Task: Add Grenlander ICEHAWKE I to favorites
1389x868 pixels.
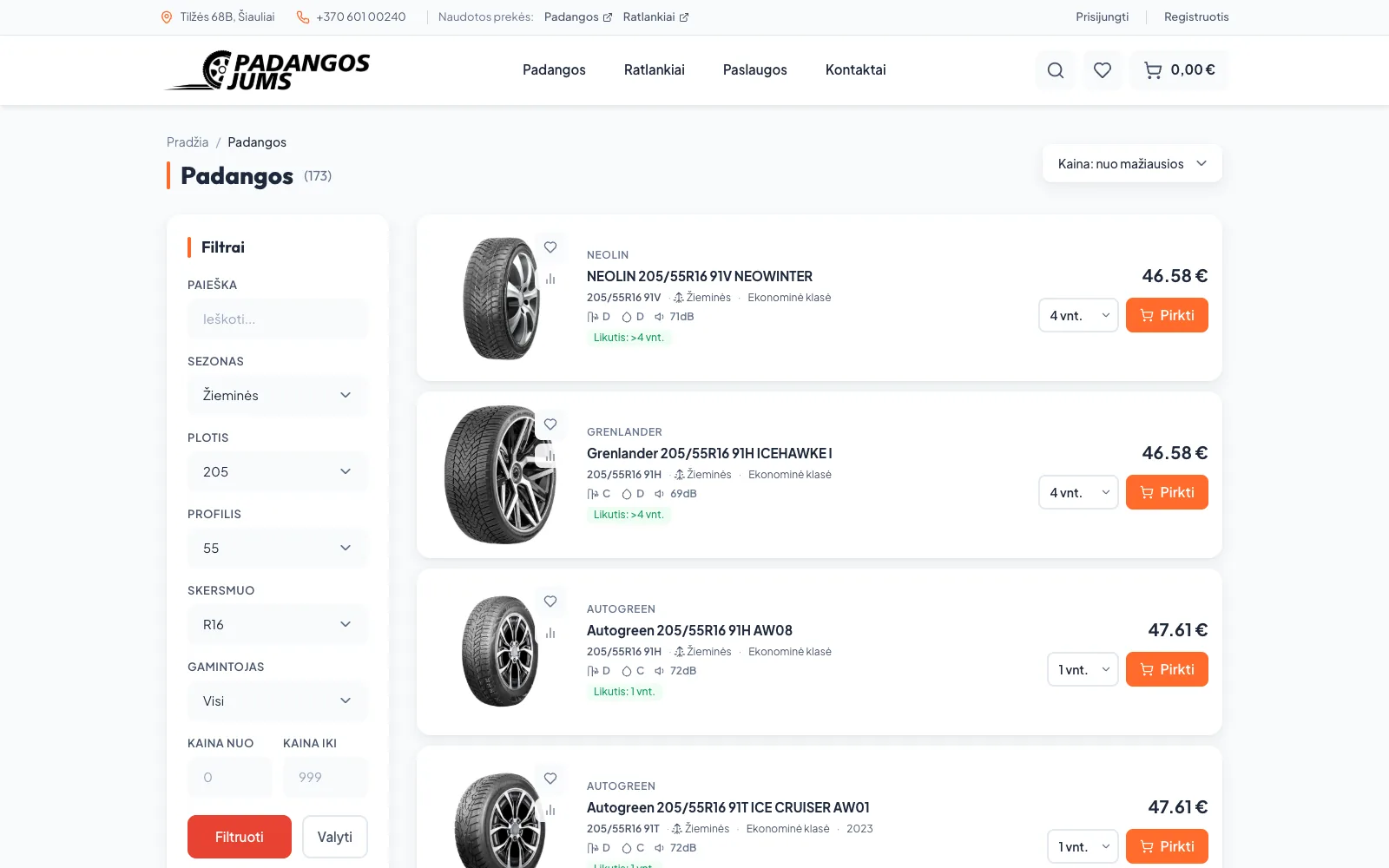Action: tap(550, 424)
